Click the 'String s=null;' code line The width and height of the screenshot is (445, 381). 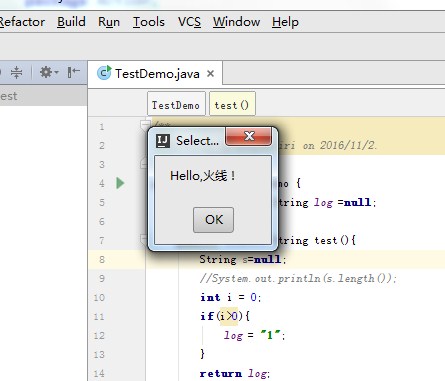243,259
